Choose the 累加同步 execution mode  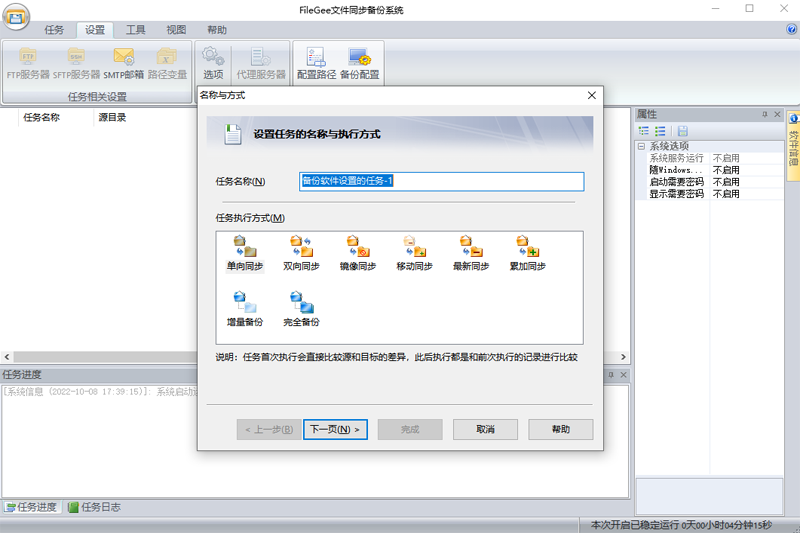(x=527, y=252)
